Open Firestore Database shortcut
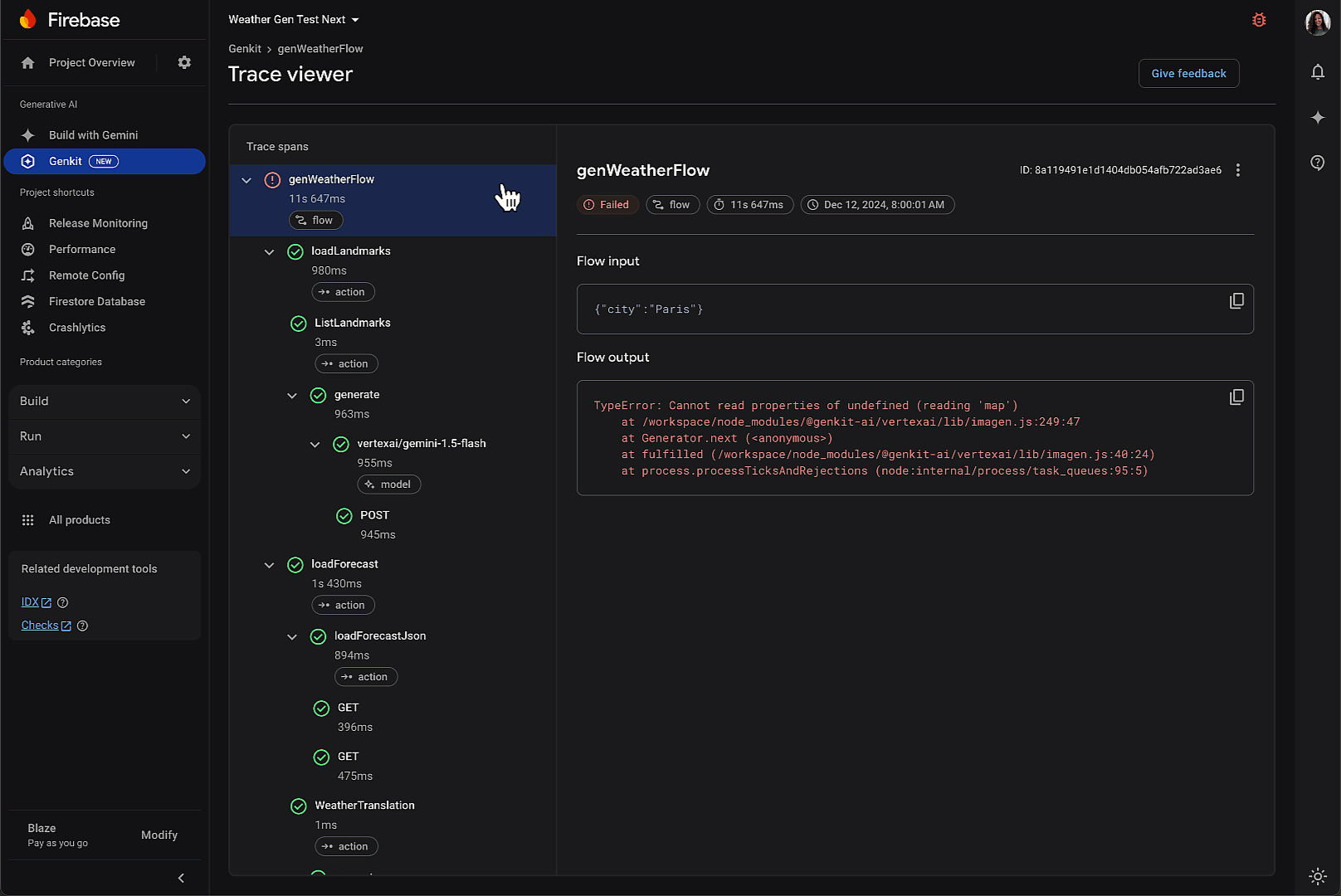Screen dimensions: 1341x896 [x=97, y=302]
